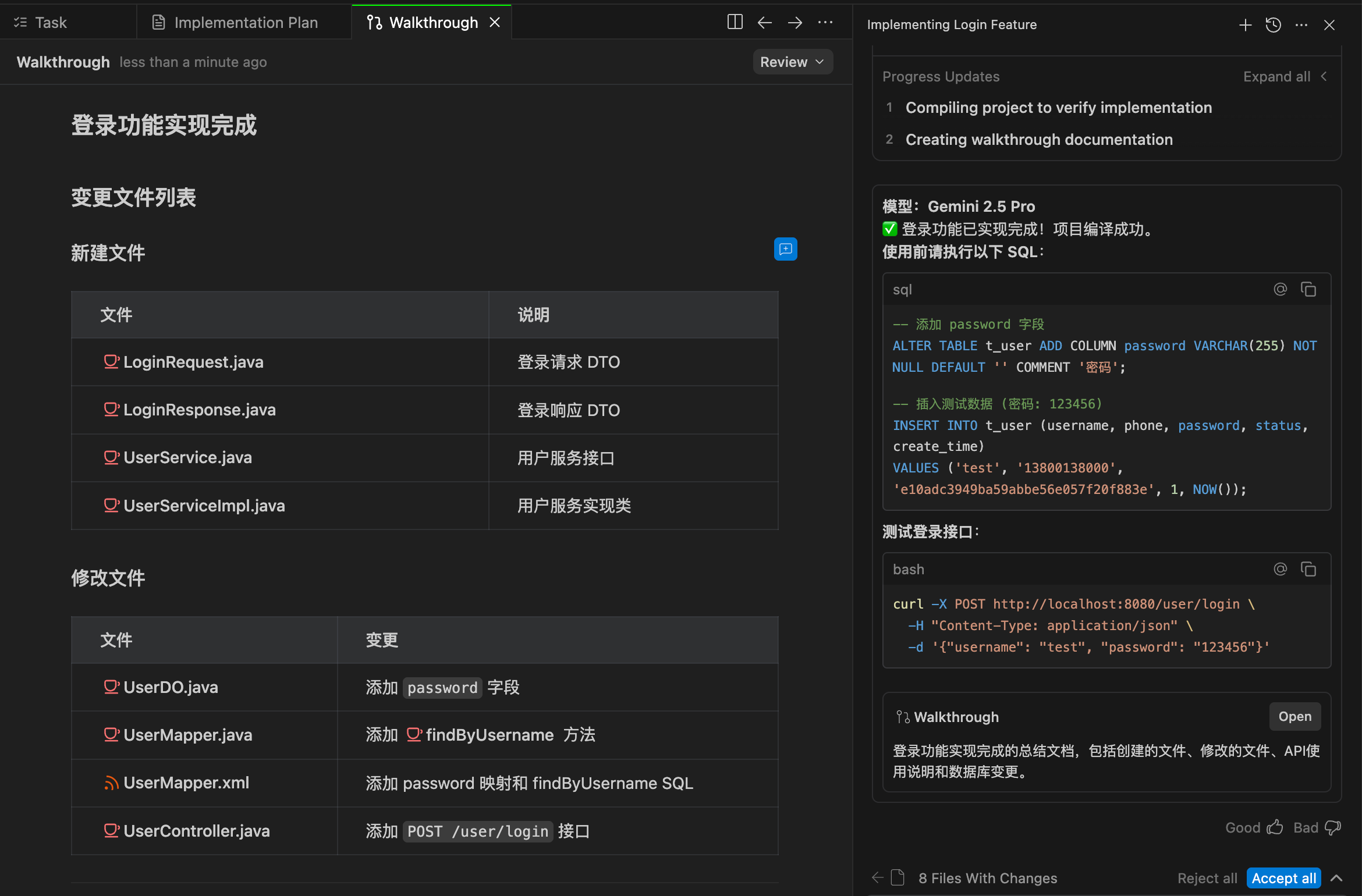Navigate back with left arrow icon
Screen dimensions: 1362x896
pos(765,22)
